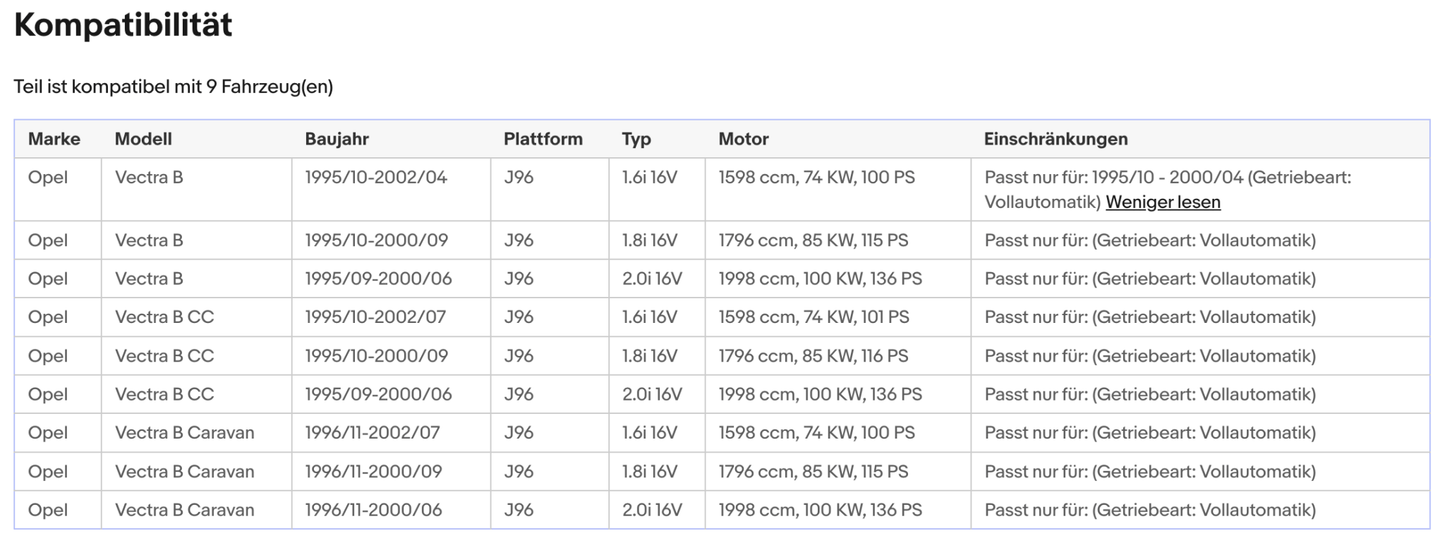Click the '9 Fahrzeug(en)' compatibility text

pyautogui.click(x=269, y=87)
